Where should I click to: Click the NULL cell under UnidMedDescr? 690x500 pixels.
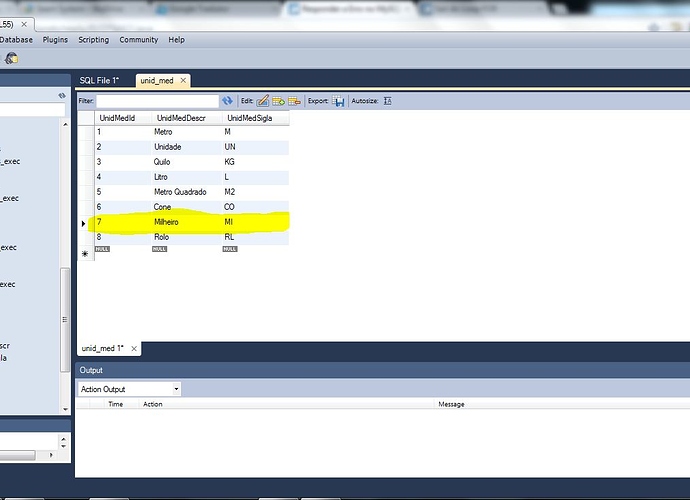pos(159,249)
